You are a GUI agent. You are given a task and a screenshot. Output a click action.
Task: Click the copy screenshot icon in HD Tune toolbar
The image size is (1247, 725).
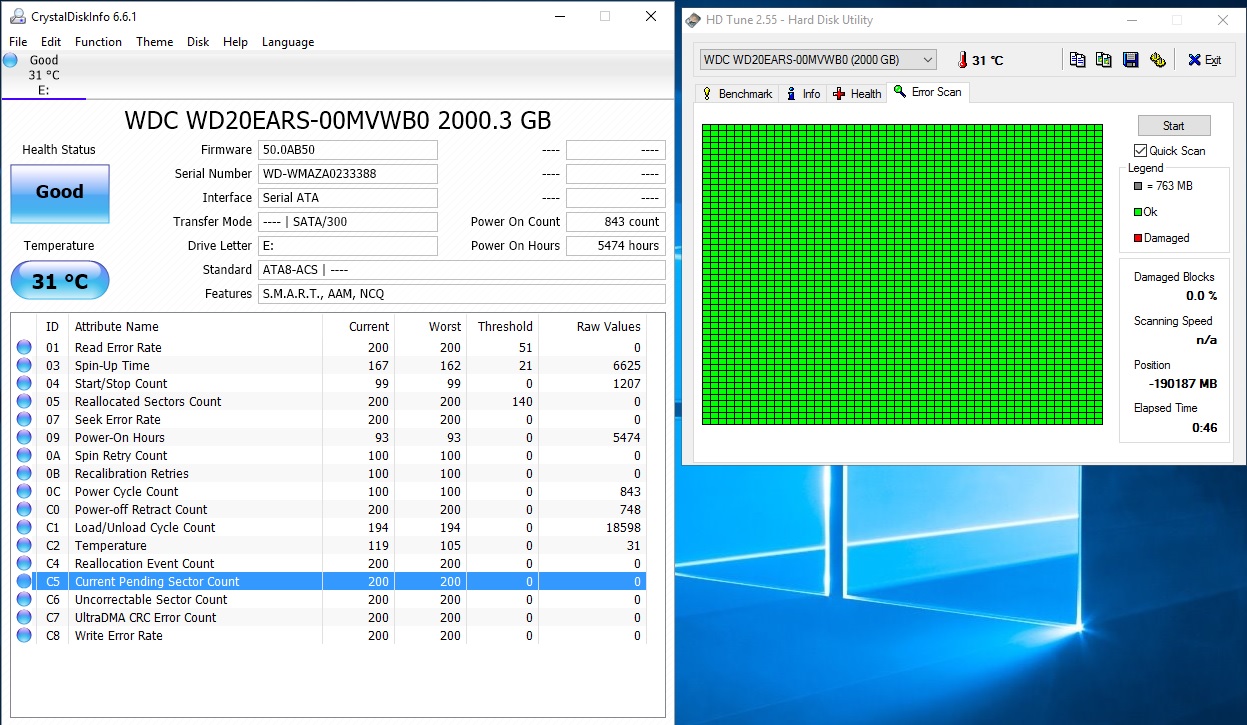[x=1103, y=60]
